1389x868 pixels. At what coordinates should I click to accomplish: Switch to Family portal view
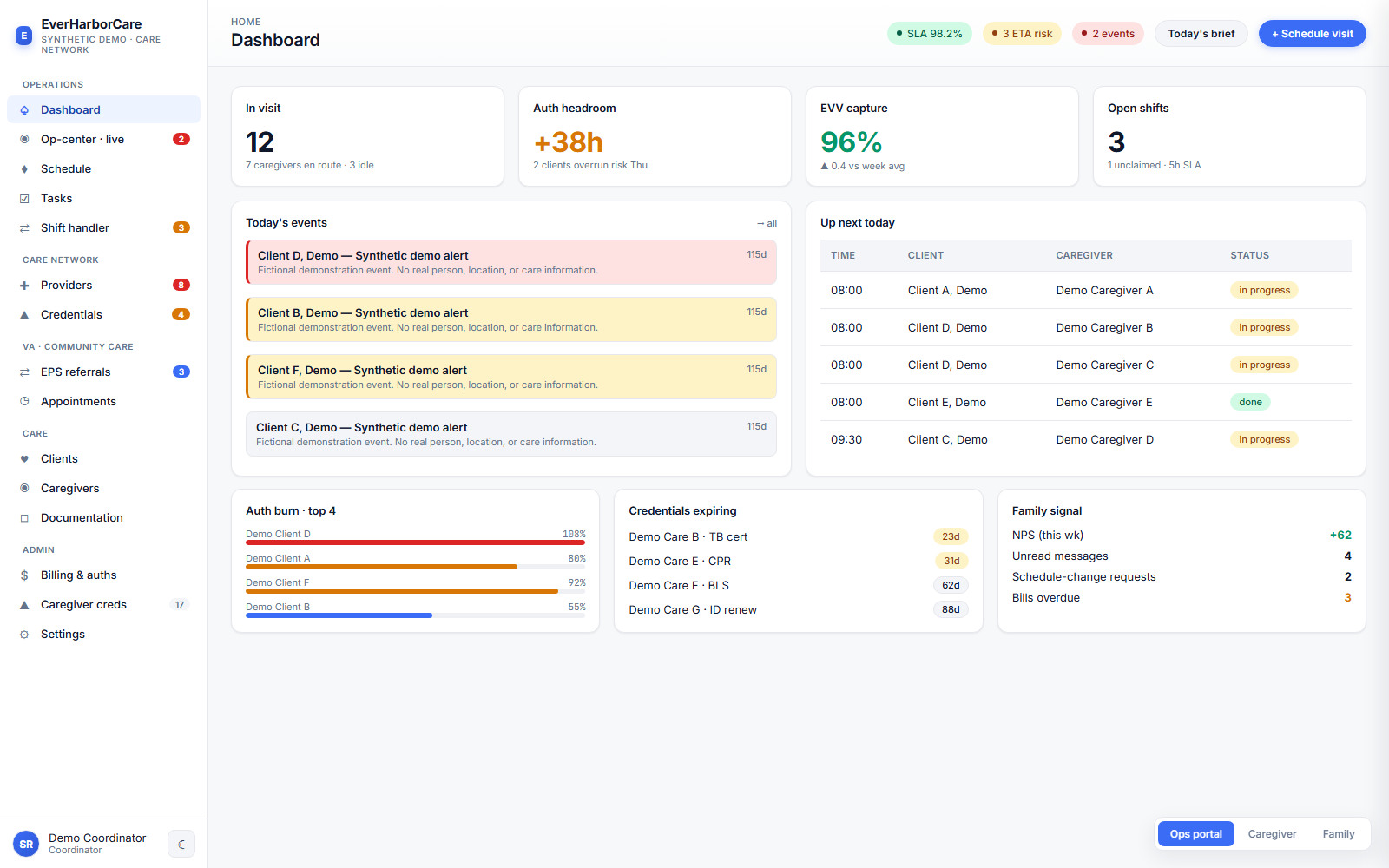click(x=1338, y=834)
